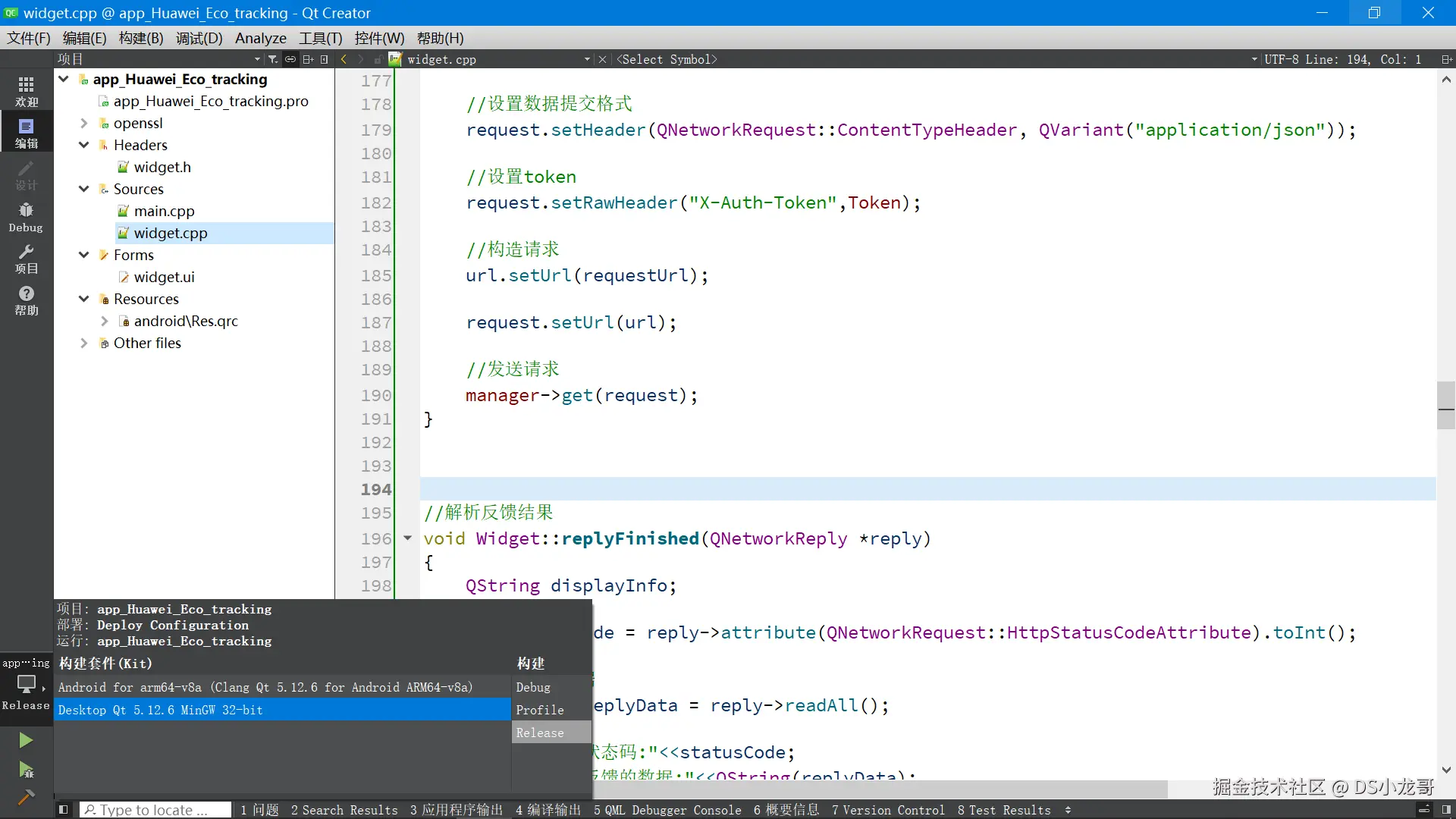Expand the openssl project node

coord(84,123)
